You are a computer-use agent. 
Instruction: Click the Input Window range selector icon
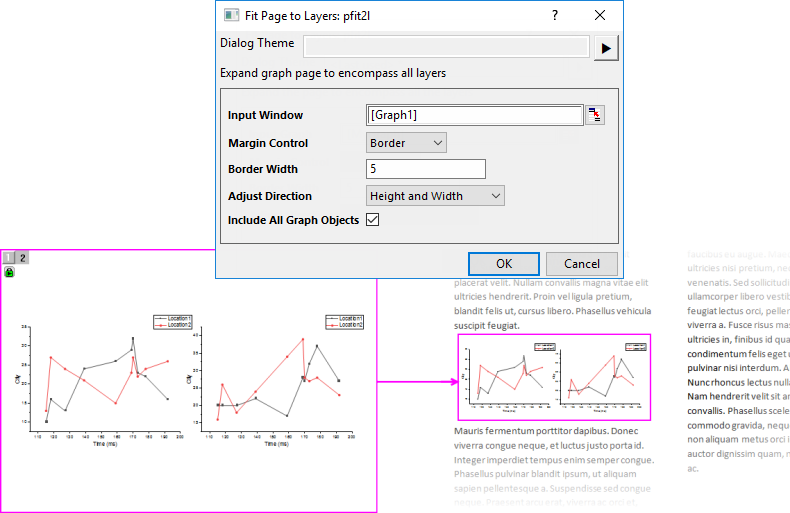point(596,115)
